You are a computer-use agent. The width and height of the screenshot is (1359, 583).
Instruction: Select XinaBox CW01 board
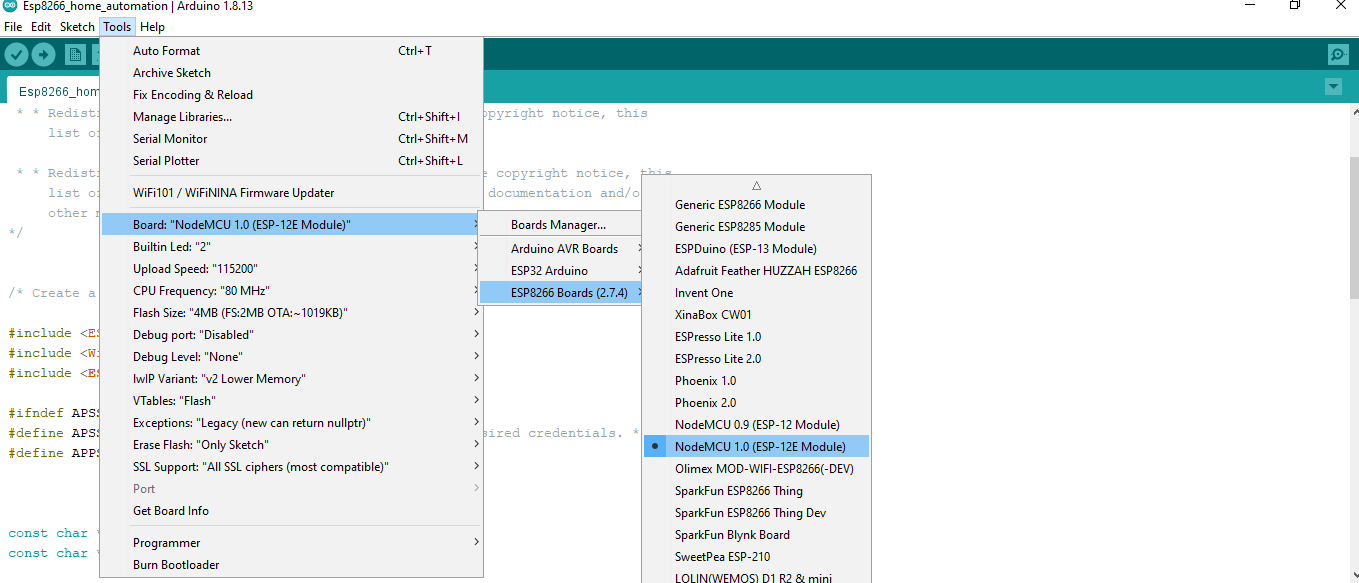[x=756, y=315]
